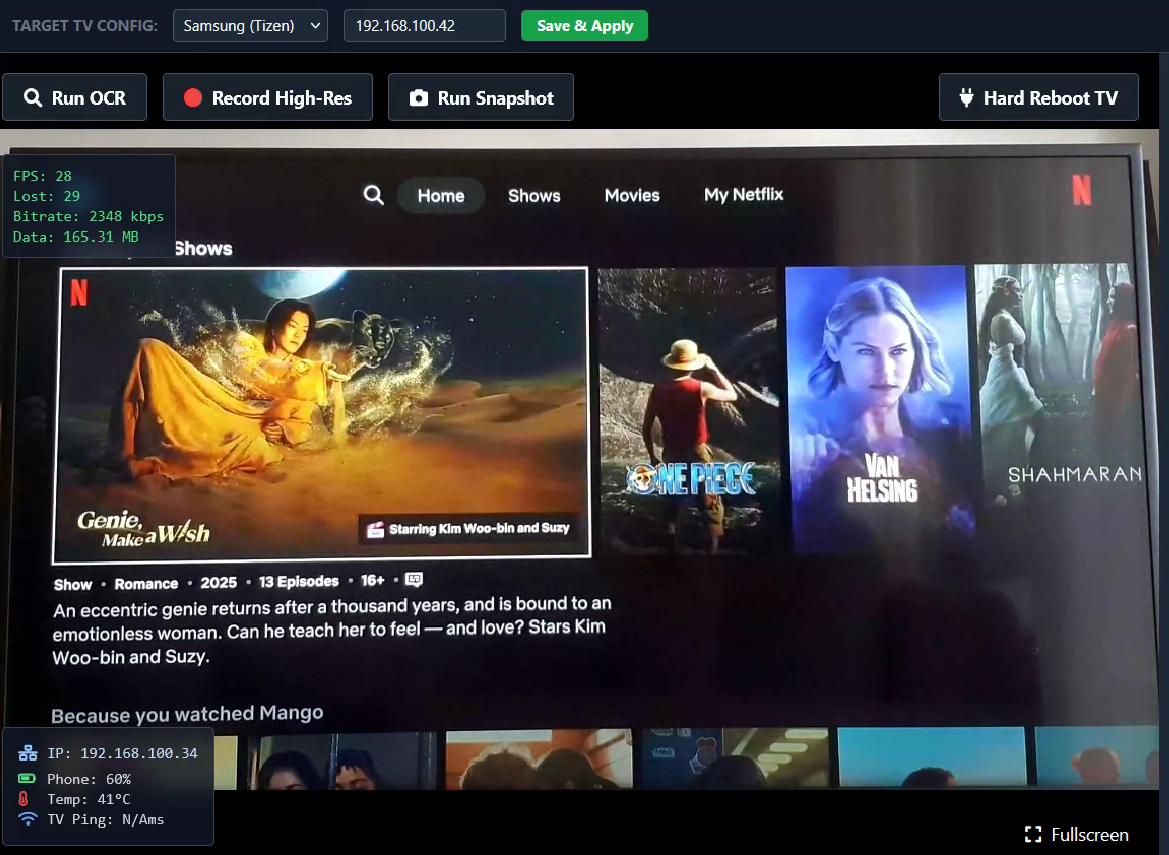Start Record High-Res capture
The width and height of the screenshot is (1169, 855).
click(x=268, y=98)
